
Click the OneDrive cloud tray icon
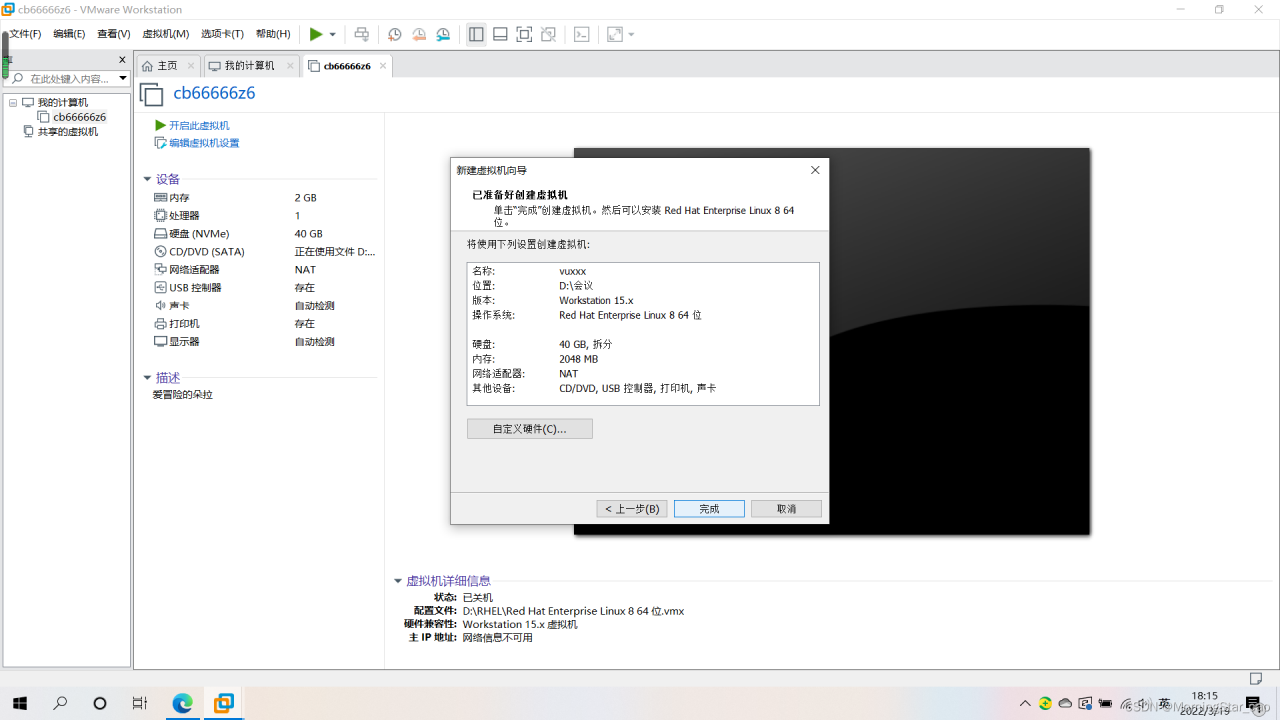tap(1065, 704)
